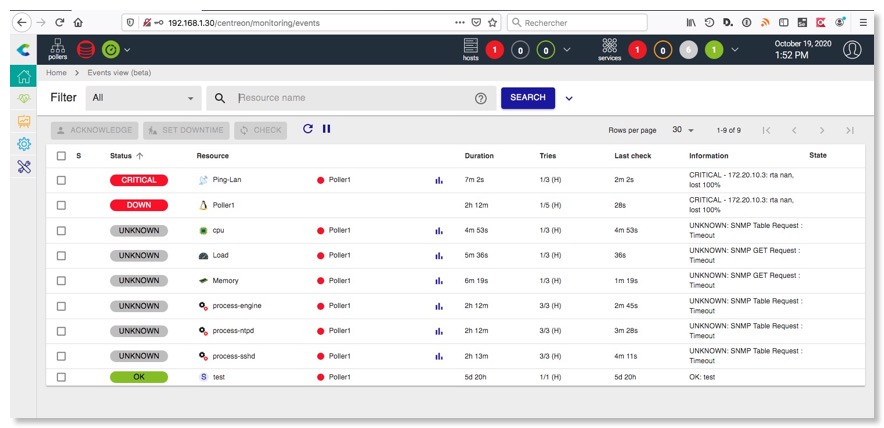Open the graph icon for Ping-Lan
The height and width of the screenshot is (428, 884).
pos(438,180)
